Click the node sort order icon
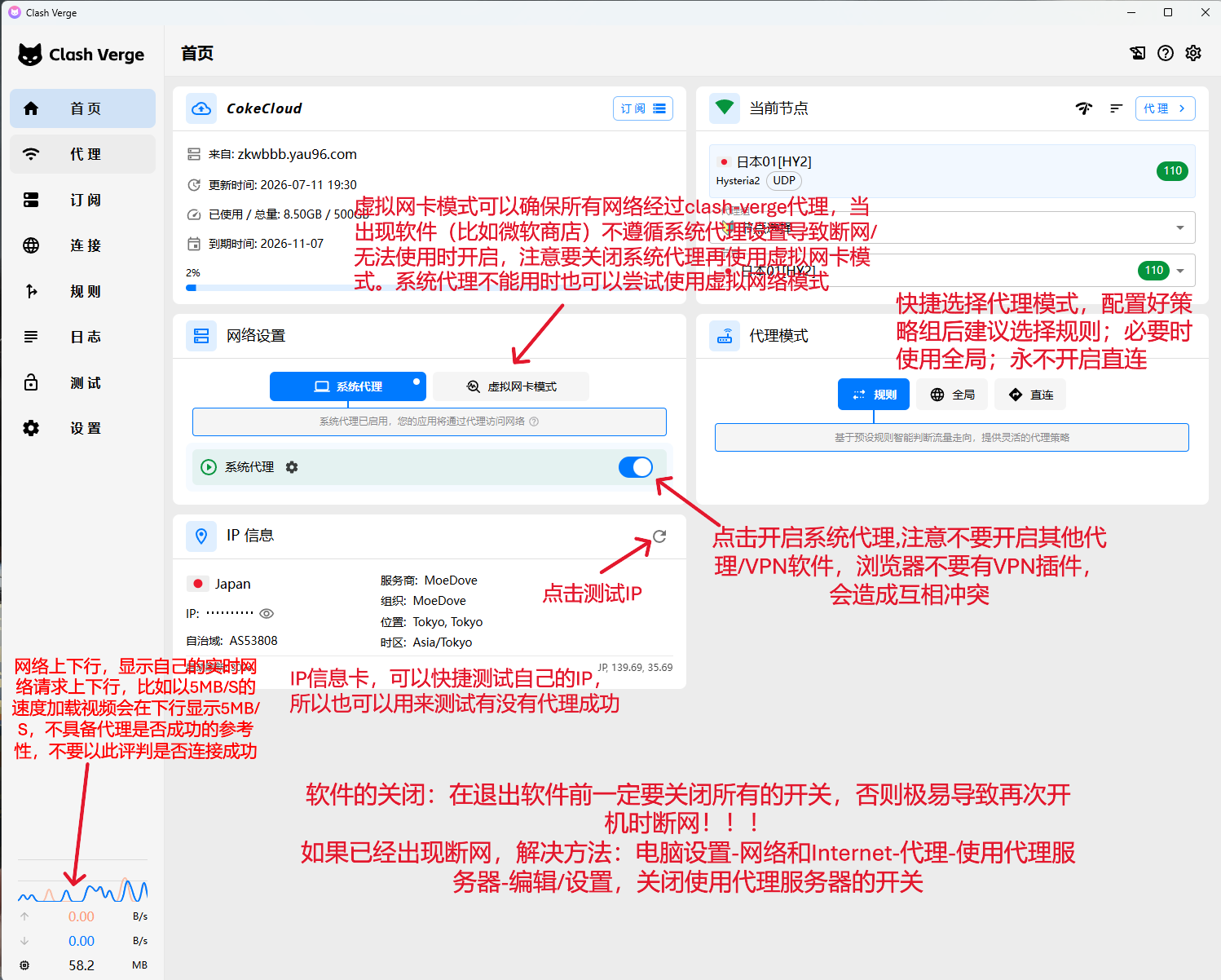 pyautogui.click(x=1117, y=108)
